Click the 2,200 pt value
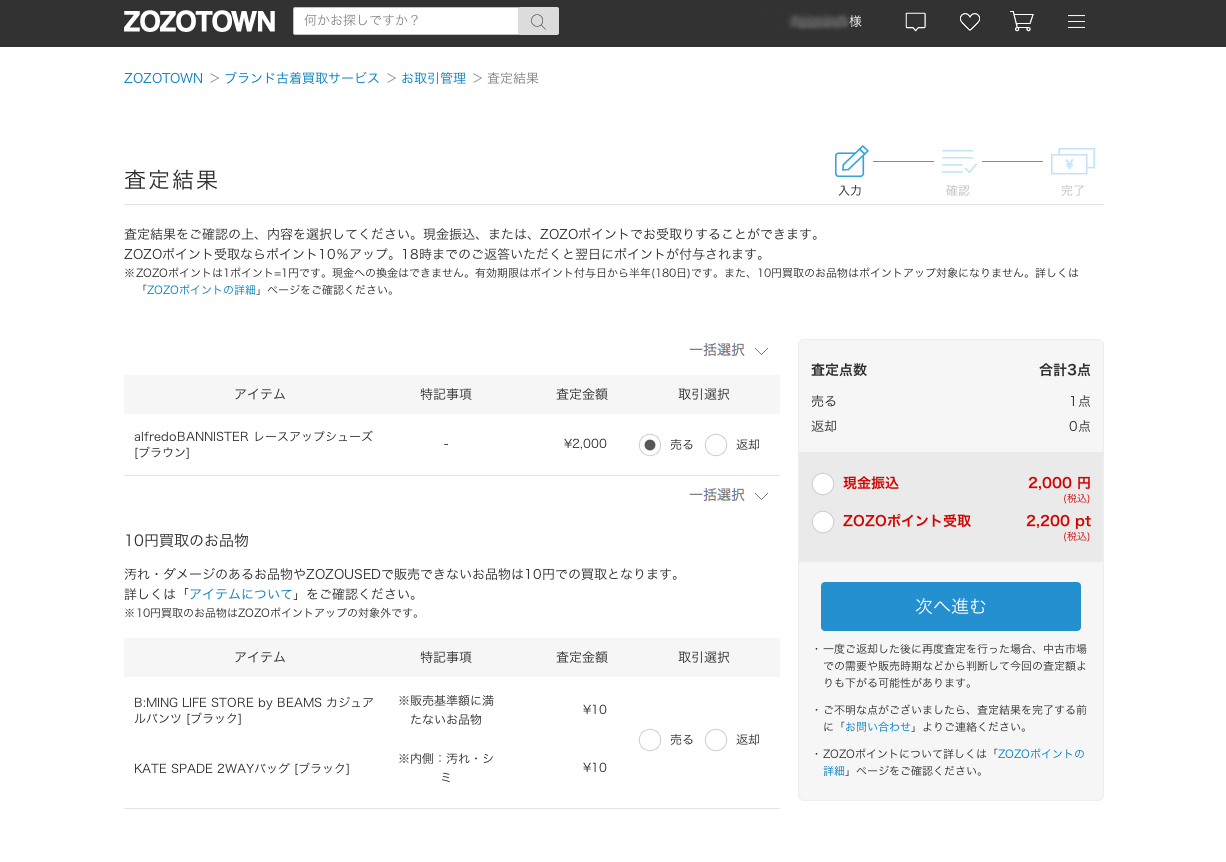This screenshot has height=862, width=1226. tap(1058, 521)
